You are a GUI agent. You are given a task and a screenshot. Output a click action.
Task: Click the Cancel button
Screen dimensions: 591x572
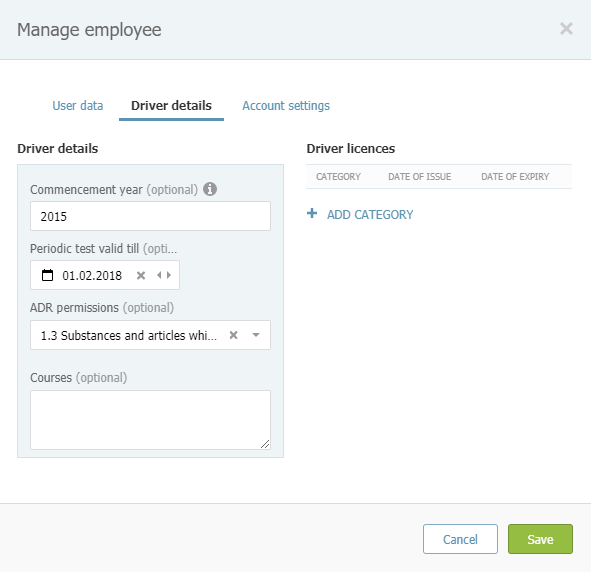point(460,539)
